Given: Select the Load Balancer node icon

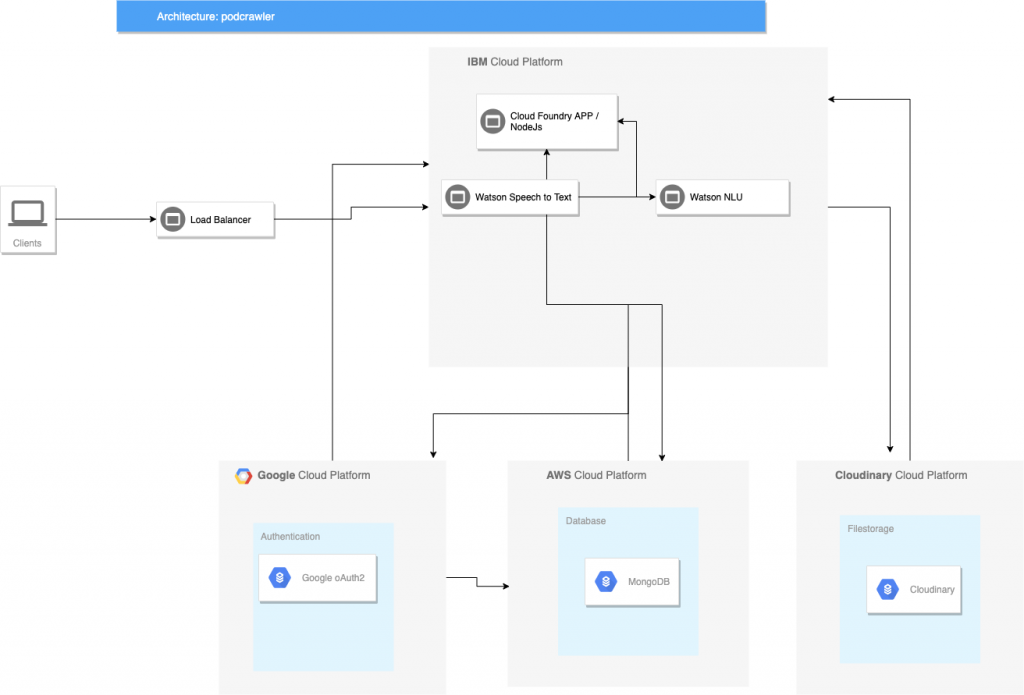Looking at the screenshot, I should pos(172,219).
